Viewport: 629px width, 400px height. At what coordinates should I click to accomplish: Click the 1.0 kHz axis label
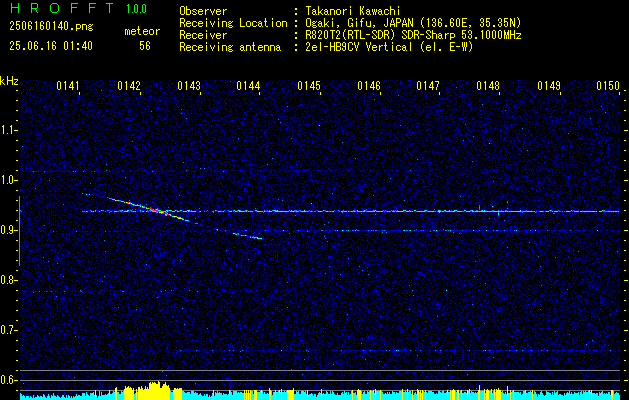[x=8, y=180]
